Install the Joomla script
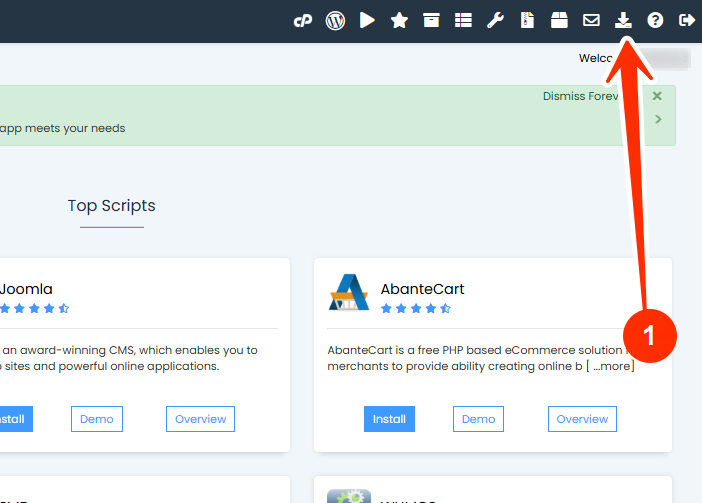The width and height of the screenshot is (702, 503). 14,419
